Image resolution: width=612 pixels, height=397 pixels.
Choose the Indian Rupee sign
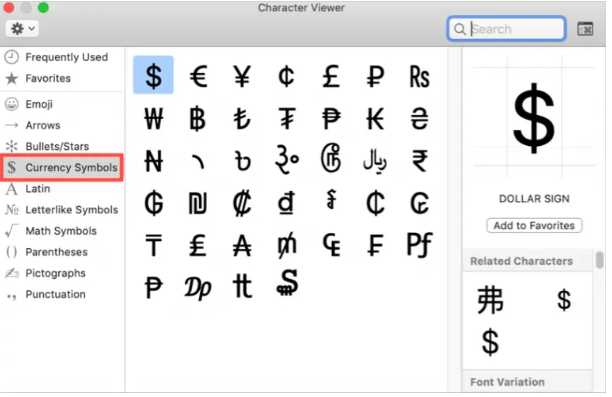[x=420, y=161]
